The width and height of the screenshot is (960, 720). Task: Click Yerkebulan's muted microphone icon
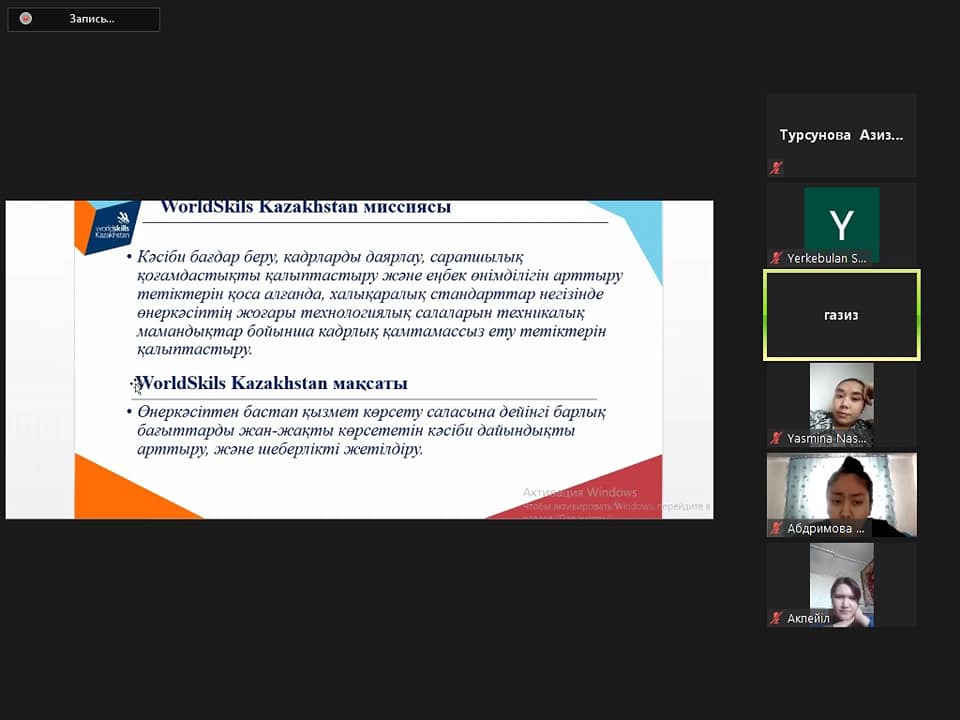[x=776, y=258]
